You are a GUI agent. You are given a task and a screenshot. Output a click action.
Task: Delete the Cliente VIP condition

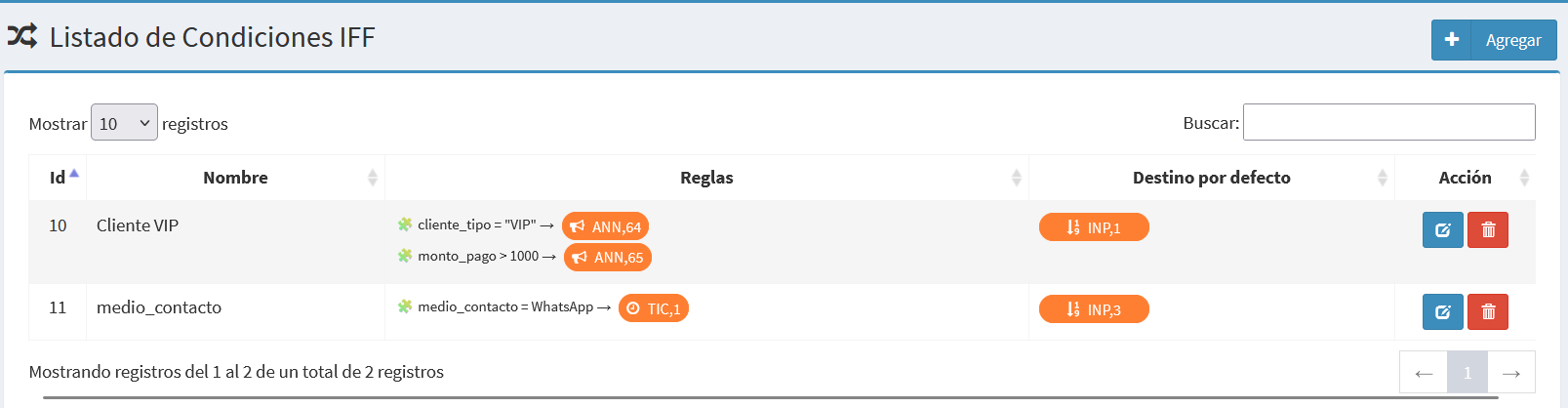[x=1488, y=230]
